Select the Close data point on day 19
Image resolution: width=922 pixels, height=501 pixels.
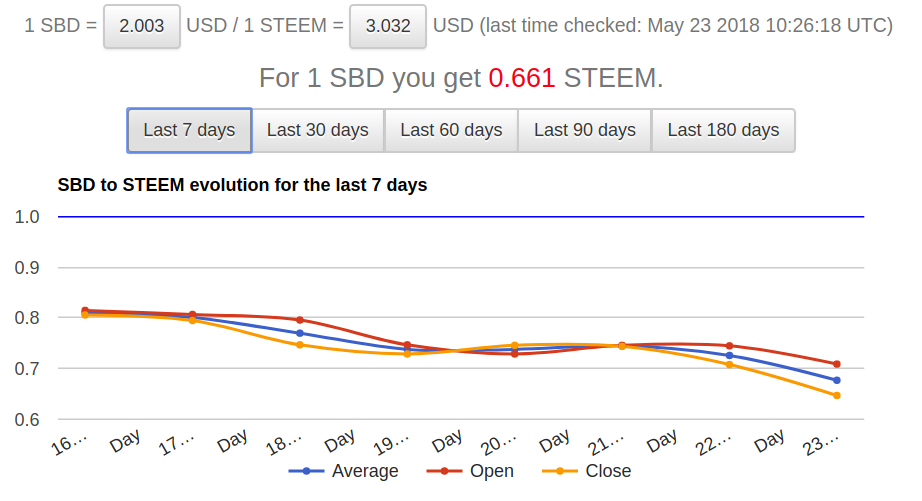(407, 354)
